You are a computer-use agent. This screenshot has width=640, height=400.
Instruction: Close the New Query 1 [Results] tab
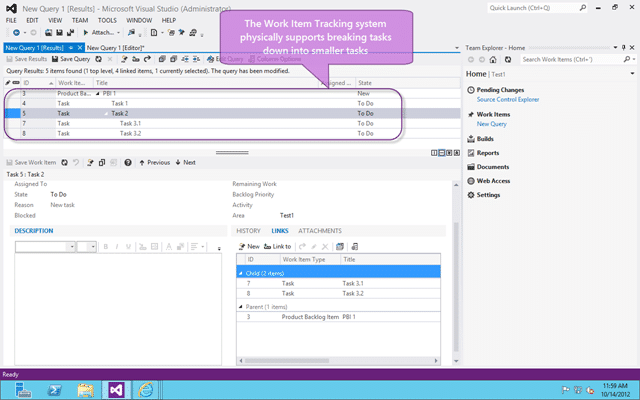[x=80, y=48]
